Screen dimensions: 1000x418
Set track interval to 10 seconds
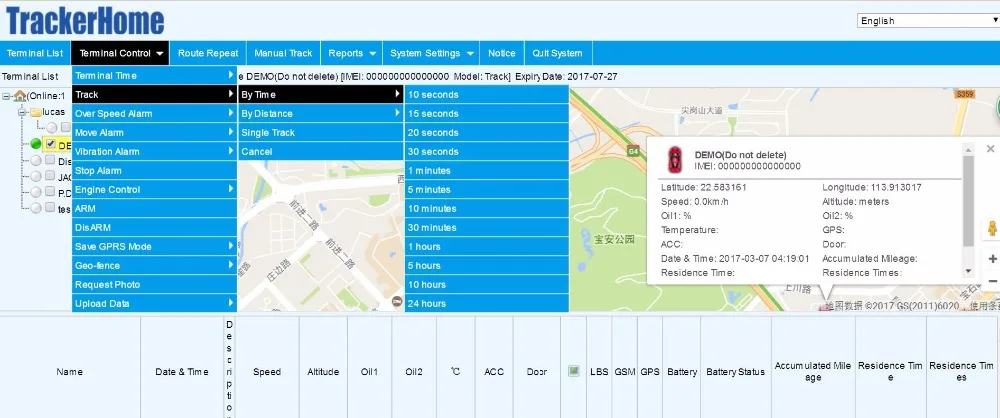(x=487, y=94)
